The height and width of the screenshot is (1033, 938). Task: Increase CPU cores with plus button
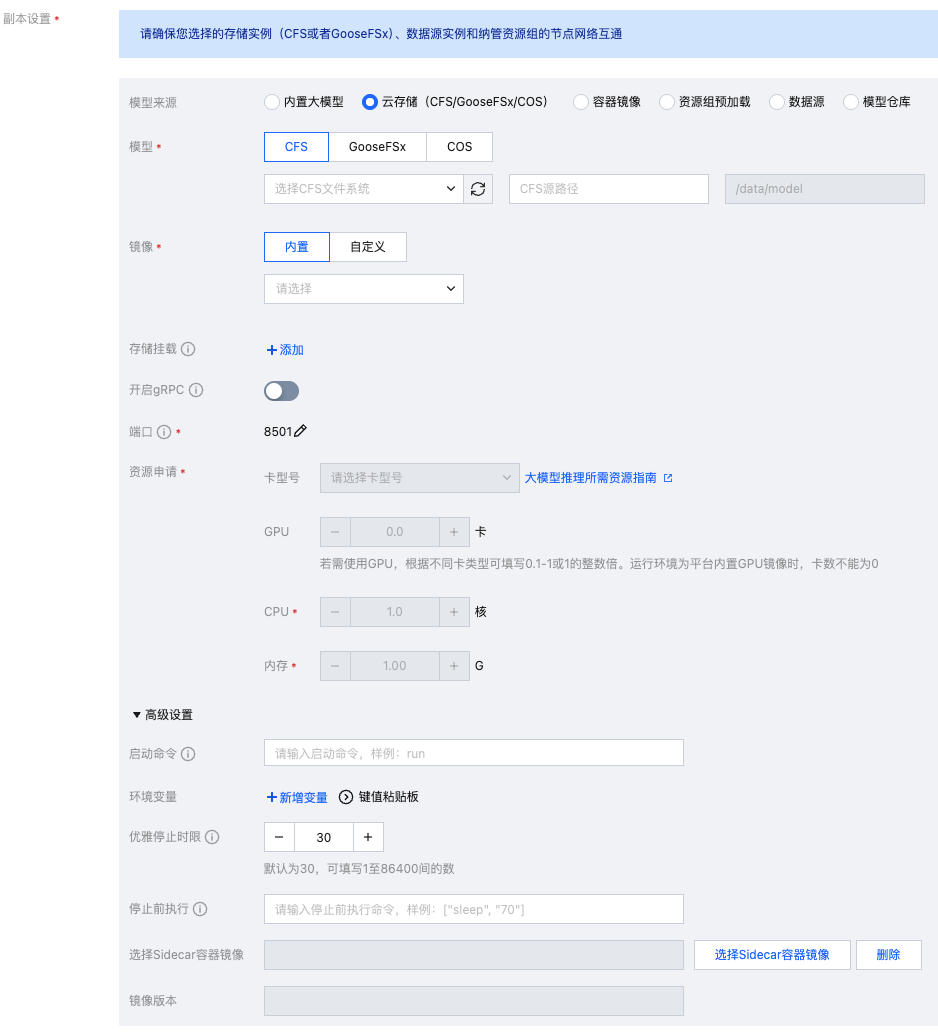click(x=454, y=612)
